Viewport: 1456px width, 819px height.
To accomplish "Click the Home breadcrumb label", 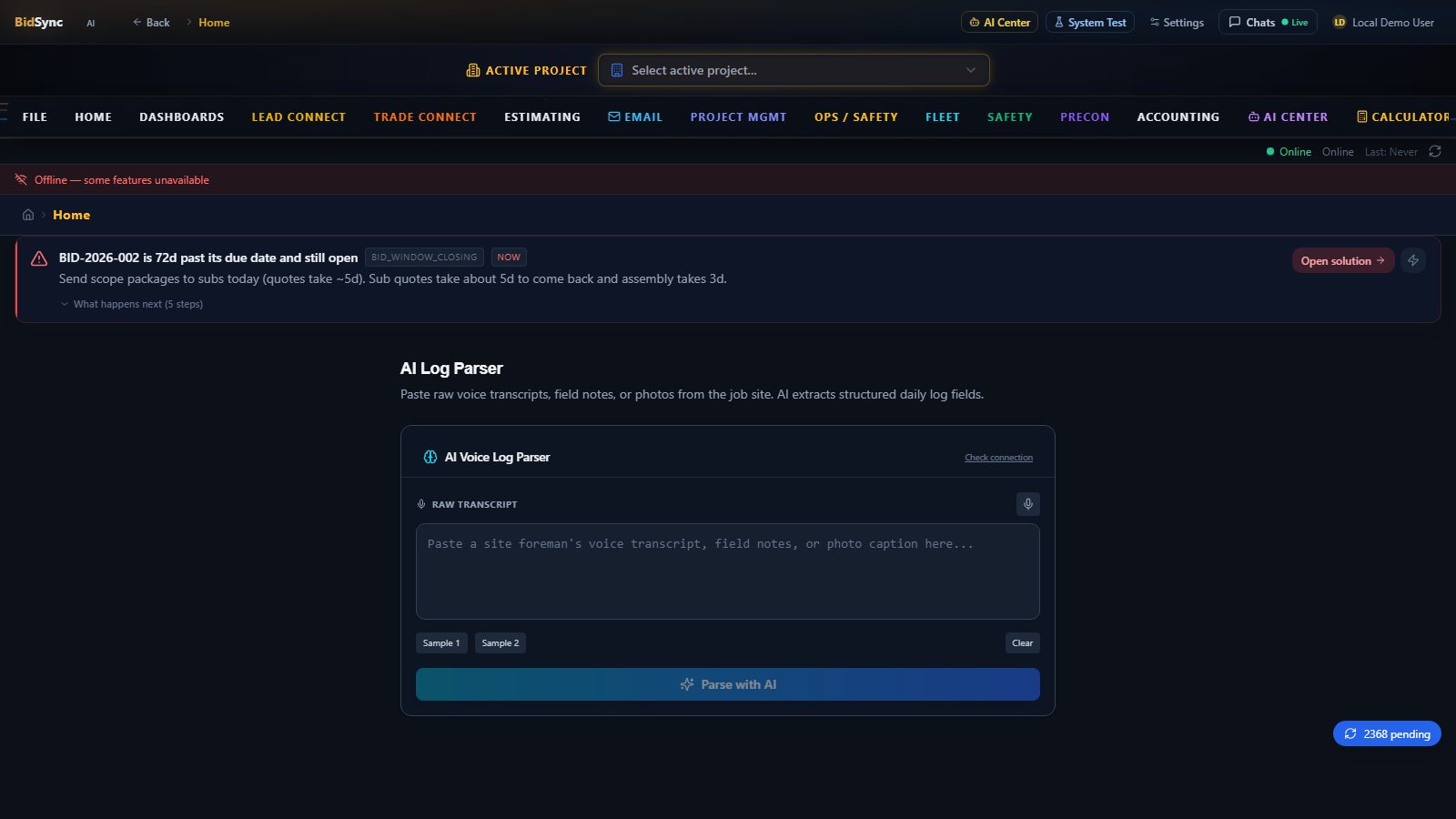I will click(71, 215).
